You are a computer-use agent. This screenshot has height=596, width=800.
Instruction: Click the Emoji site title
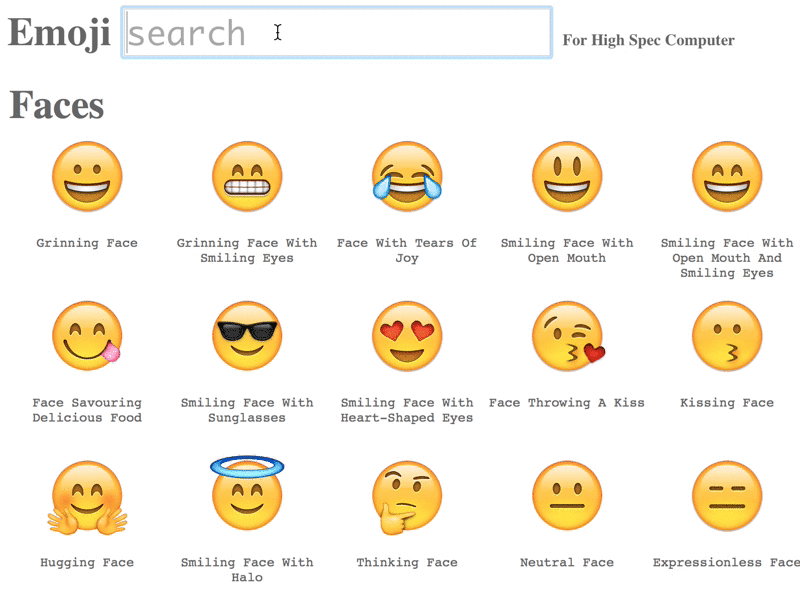click(x=58, y=33)
